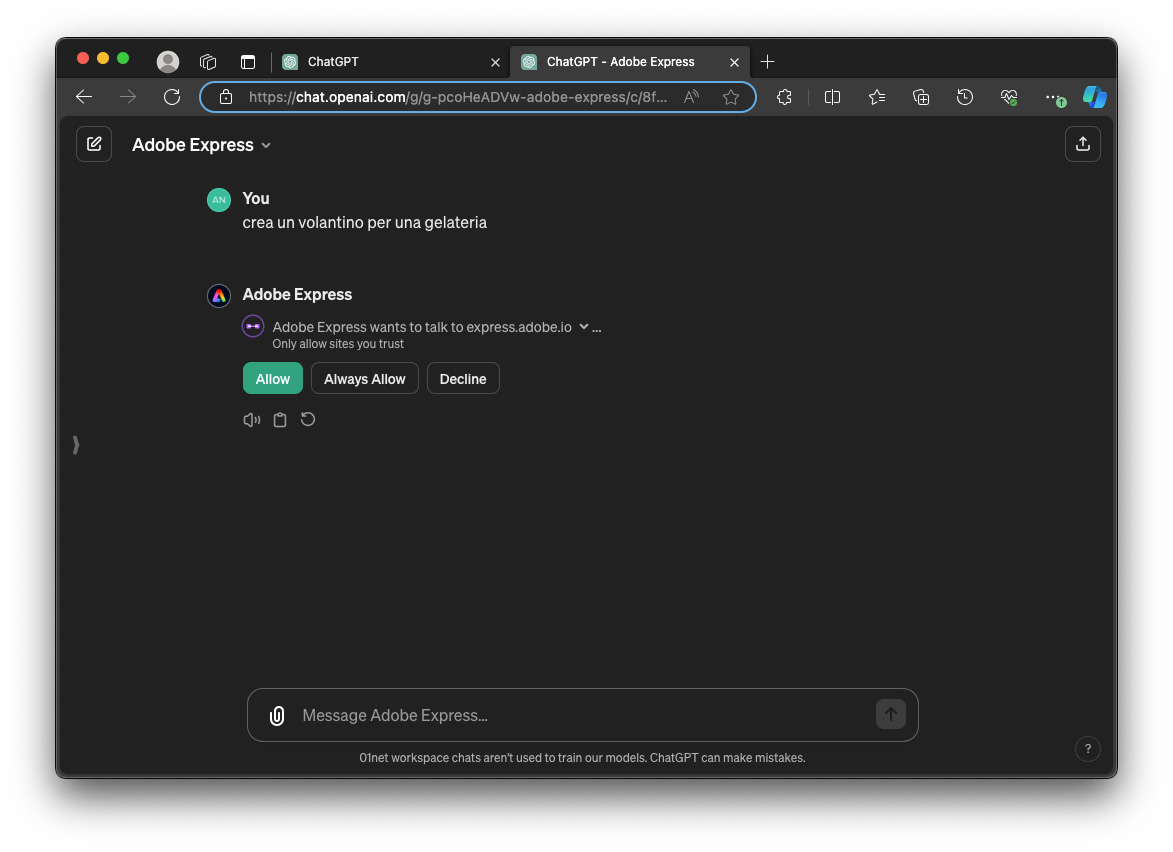The height and width of the screenshot is (852, 1173).
Task: Open browser collections
Action: click(921, 97)
